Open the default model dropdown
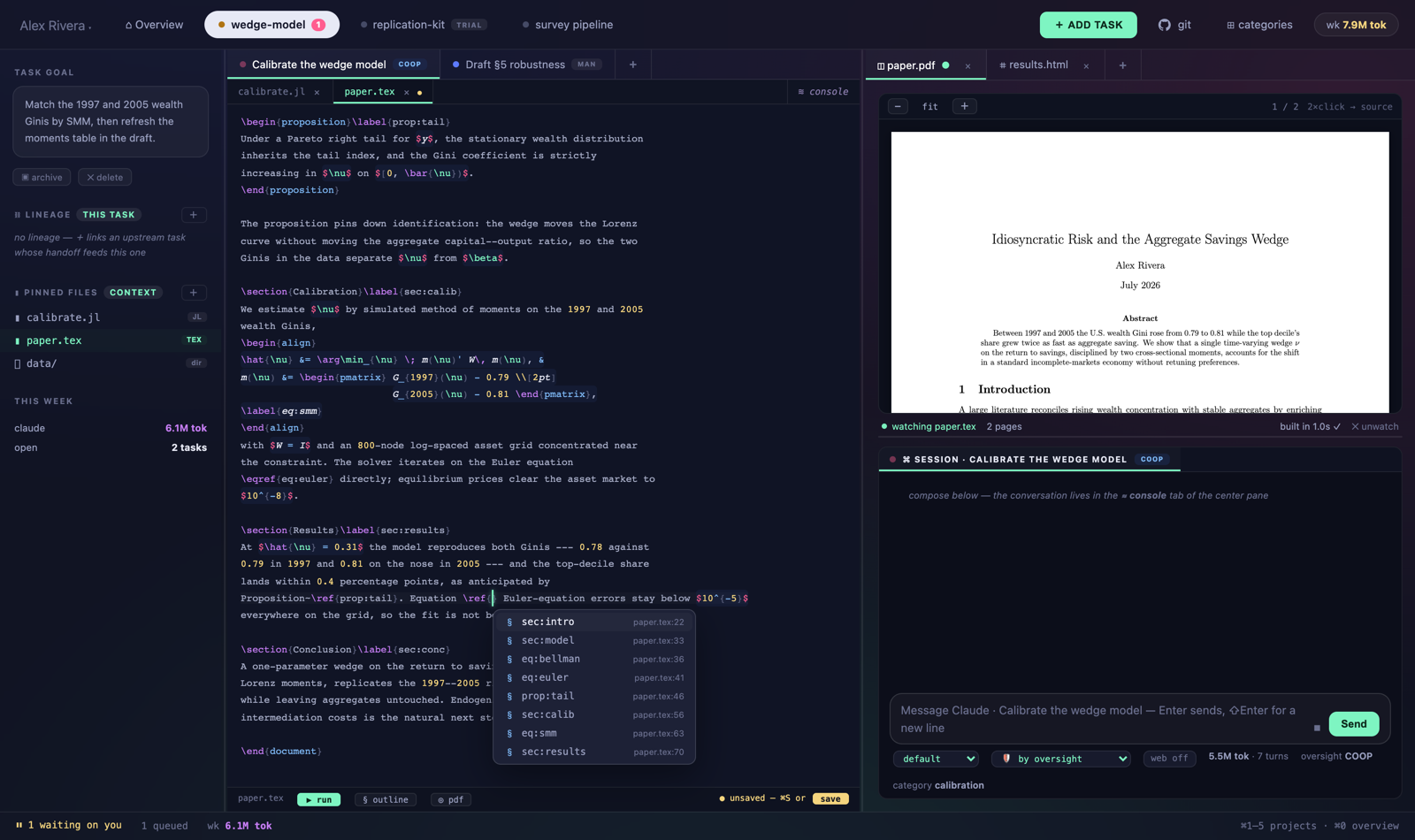The width and height of the screenshot is (1415, 840). (x=936, y=759)
